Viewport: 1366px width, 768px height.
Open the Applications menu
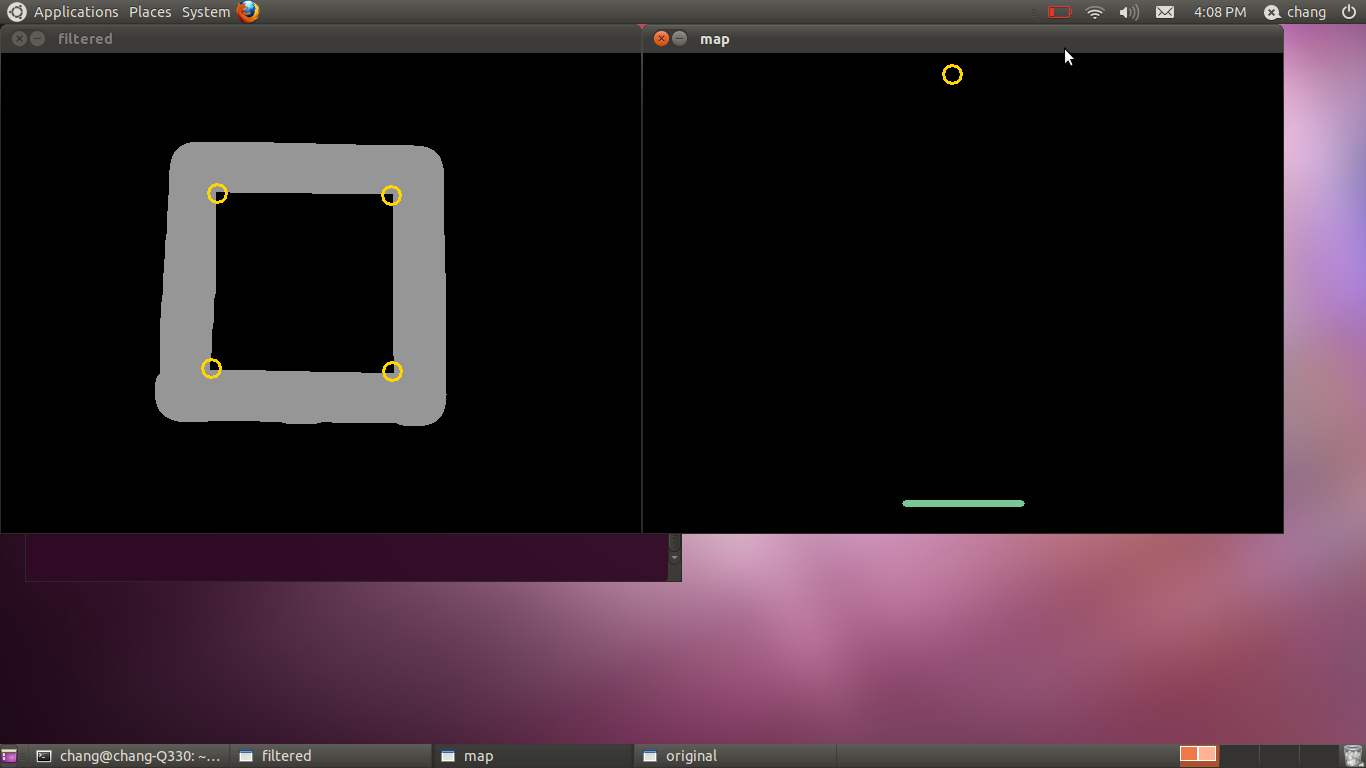pos(75,12)
